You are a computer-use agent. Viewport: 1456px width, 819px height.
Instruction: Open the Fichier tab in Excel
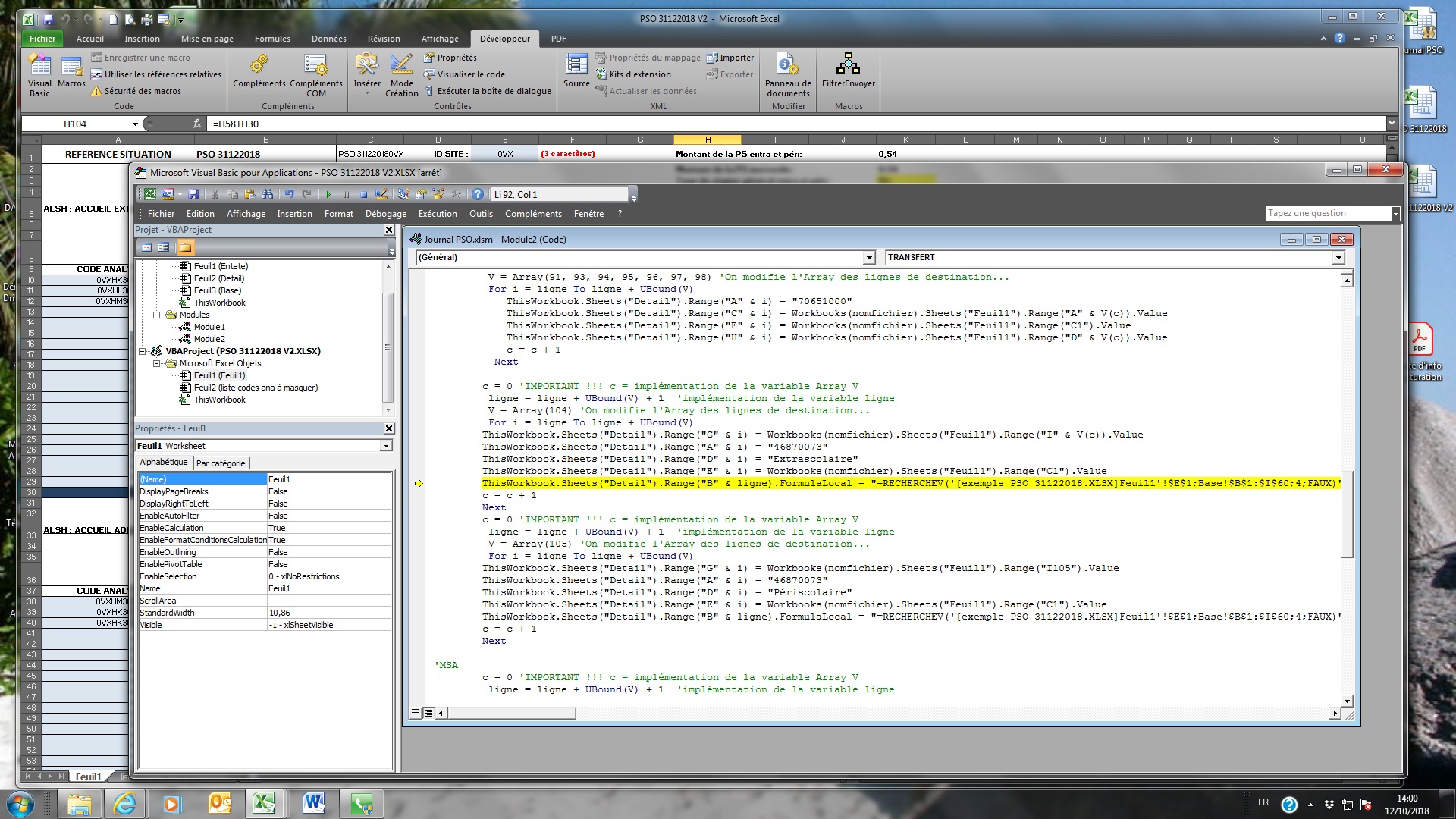tap(42, 39)
